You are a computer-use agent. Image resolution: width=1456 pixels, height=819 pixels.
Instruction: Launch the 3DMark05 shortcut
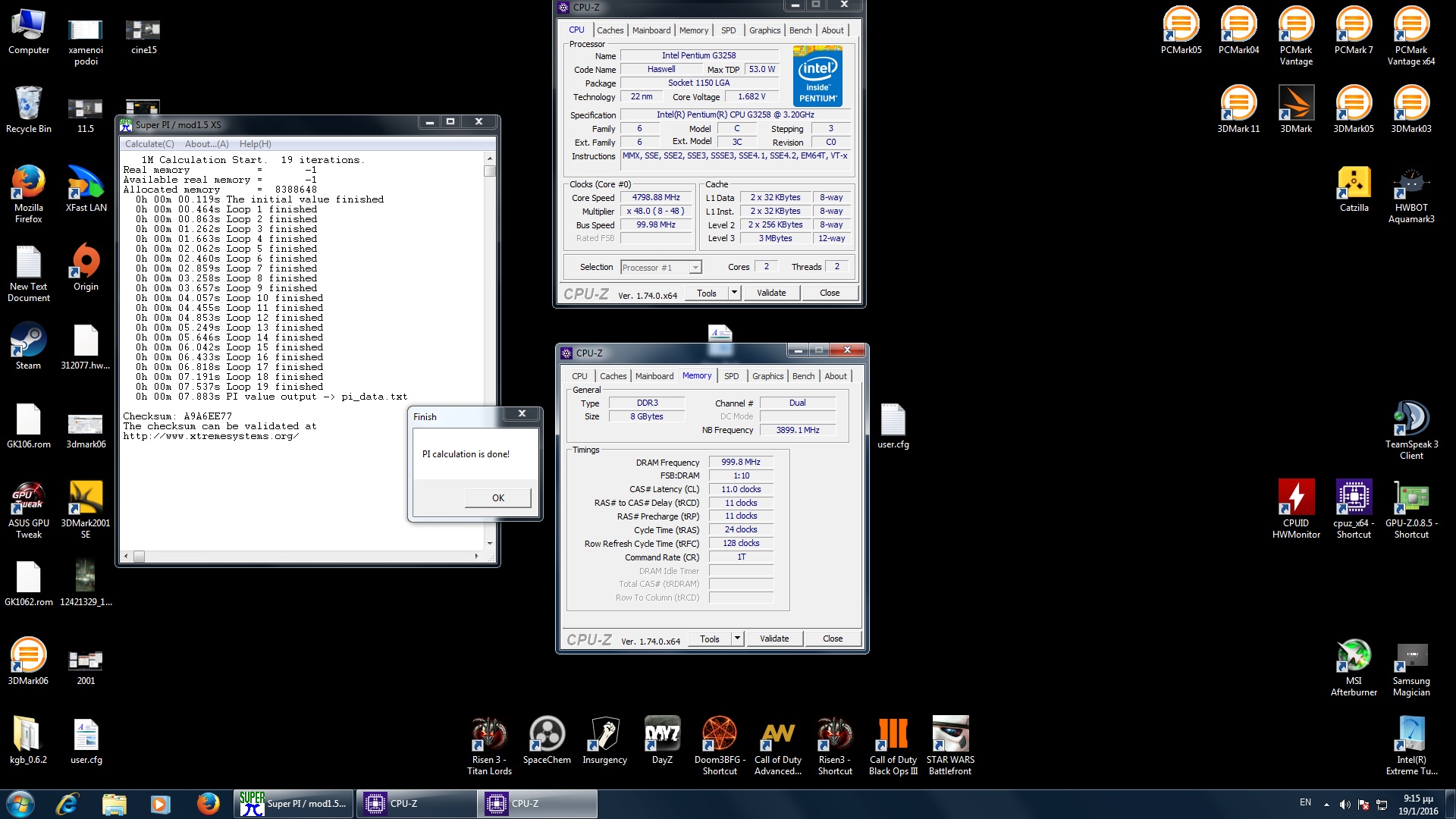click(x=1354, y=108)
